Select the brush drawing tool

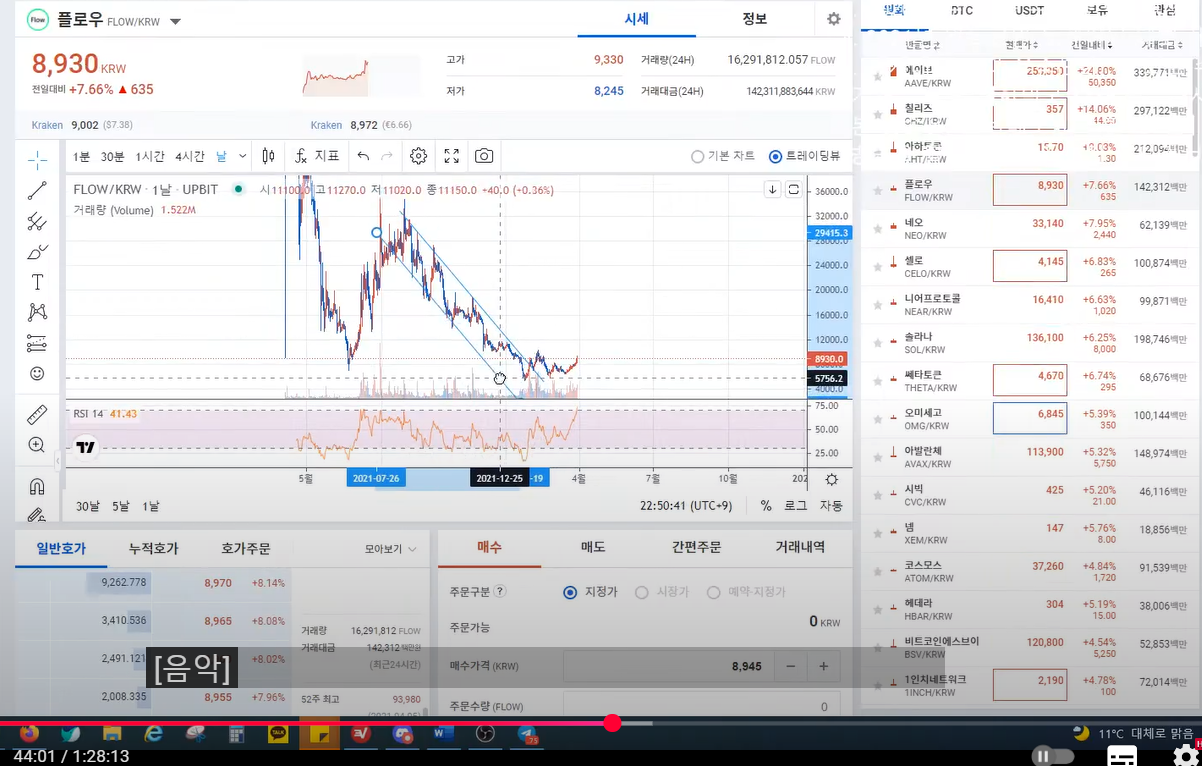(37, 252)
